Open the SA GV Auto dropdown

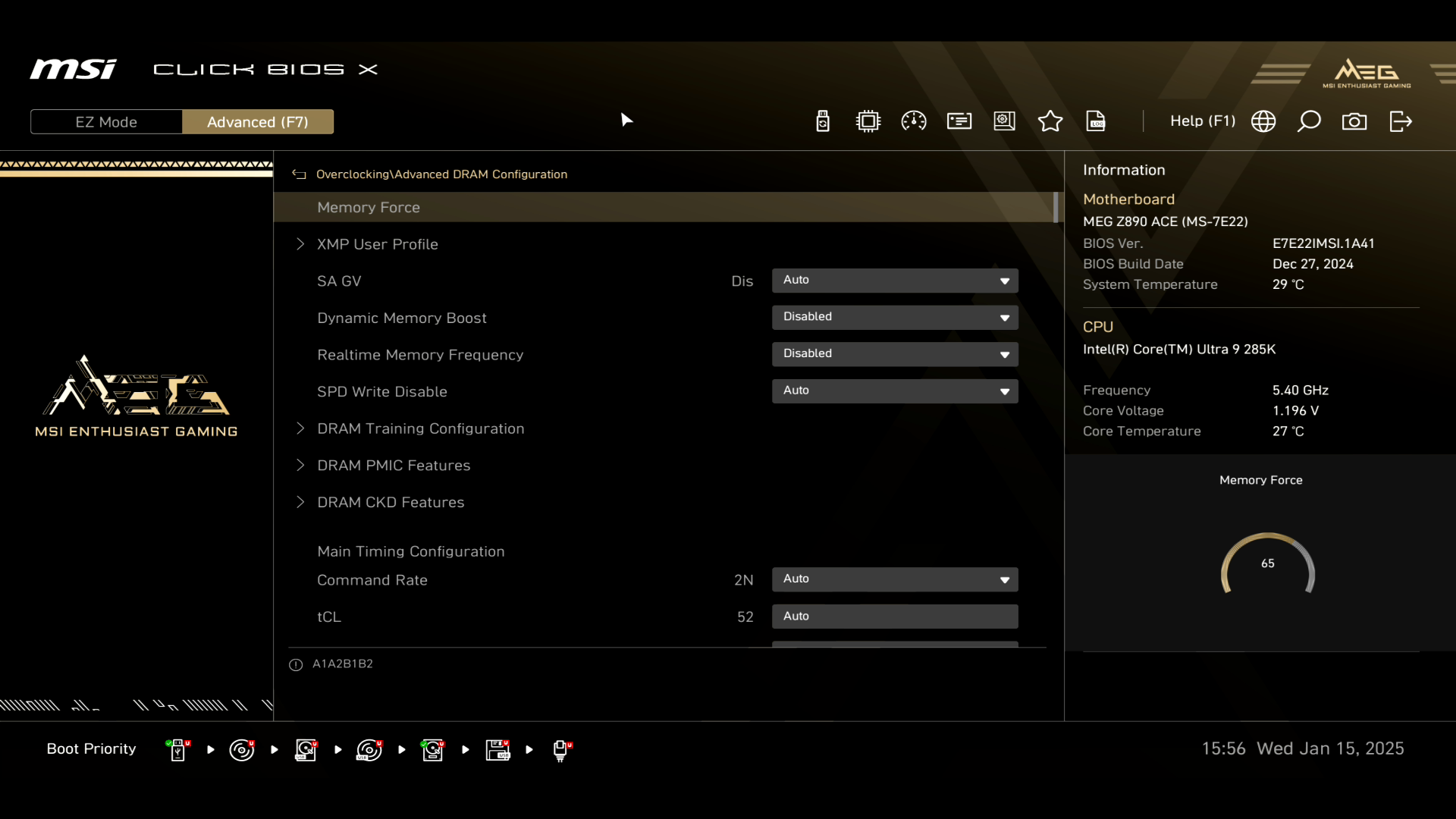click(895, 281)
